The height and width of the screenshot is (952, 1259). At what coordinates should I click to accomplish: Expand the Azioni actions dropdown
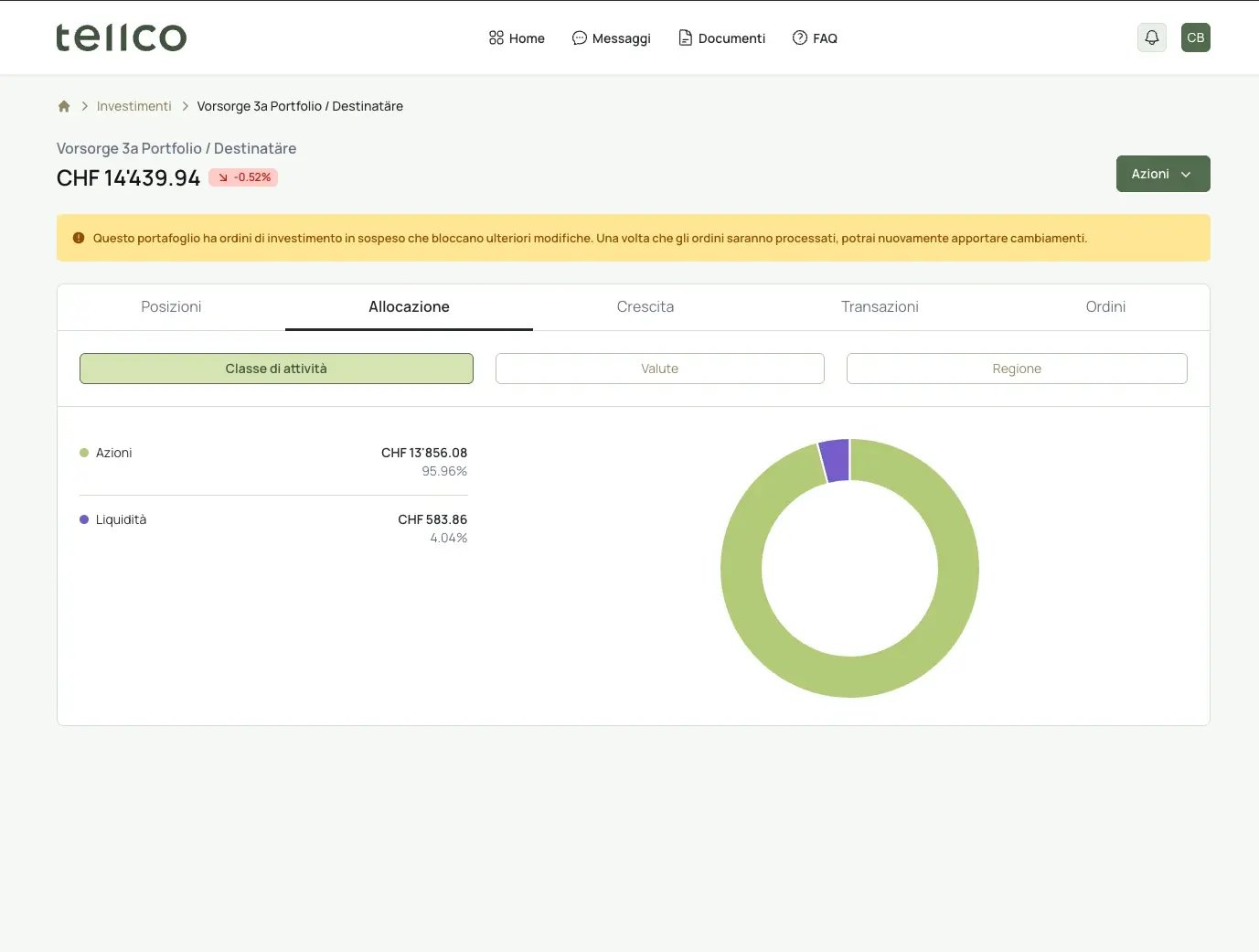pos(1163,174)
